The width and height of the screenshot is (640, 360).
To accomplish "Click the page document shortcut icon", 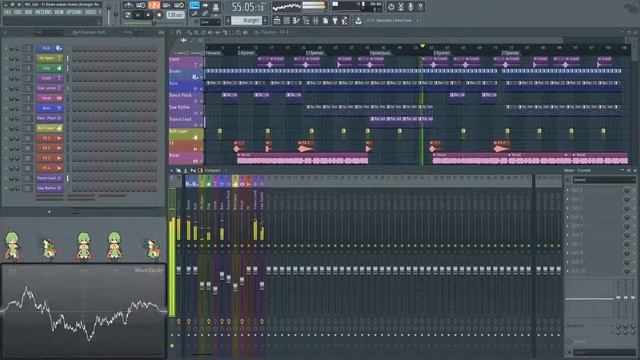I will (325, 20).
